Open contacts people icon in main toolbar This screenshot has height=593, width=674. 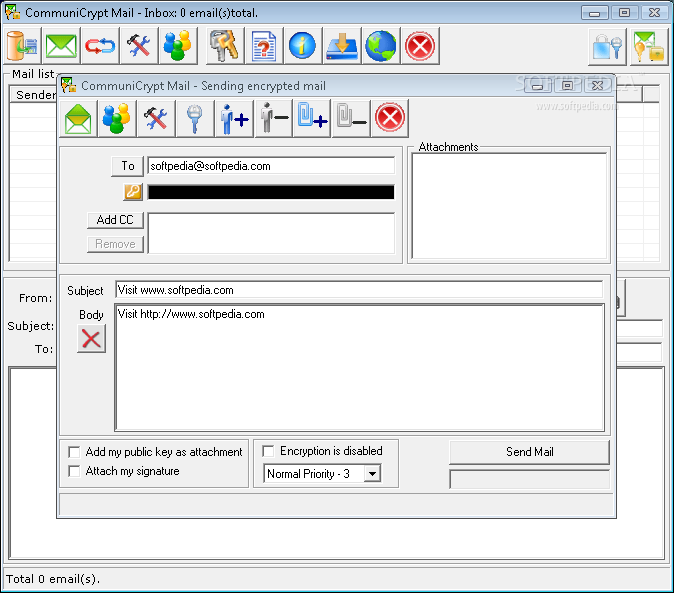[x=177, y=46]
